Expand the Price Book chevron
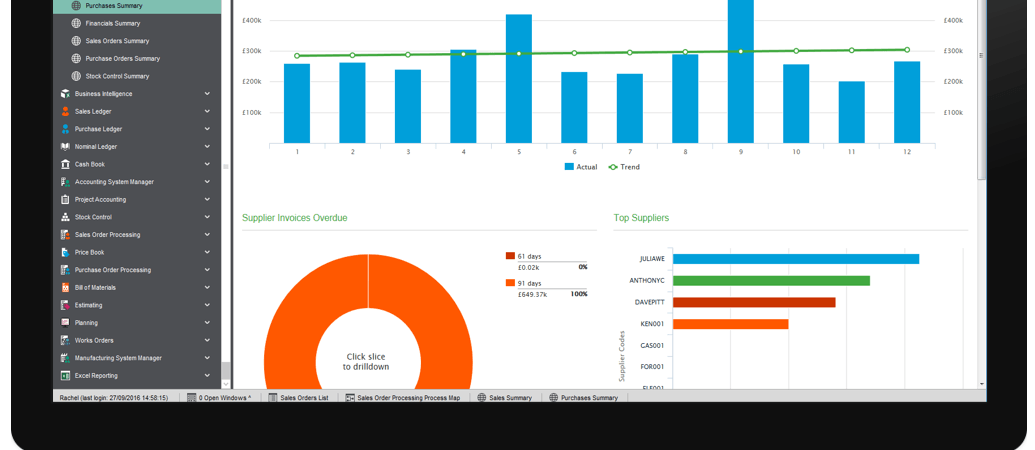 point(207,252)
